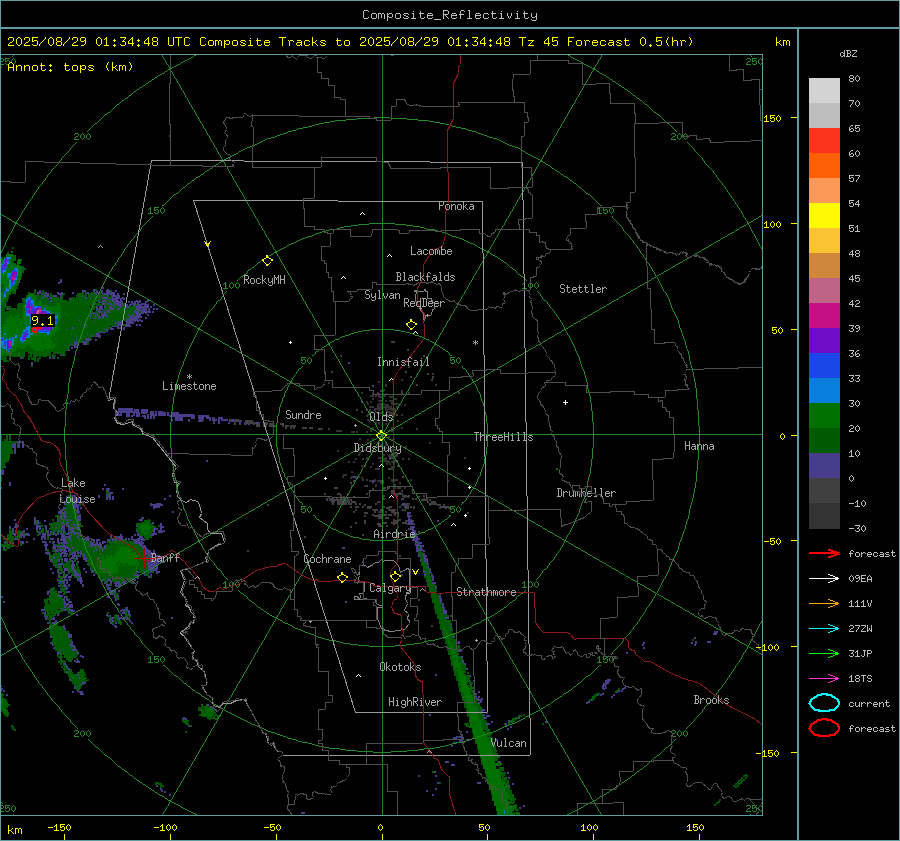Click the ThreeHills label
Image resolution: width=900 pixels, height=841 pixels.
click(503, 437)
